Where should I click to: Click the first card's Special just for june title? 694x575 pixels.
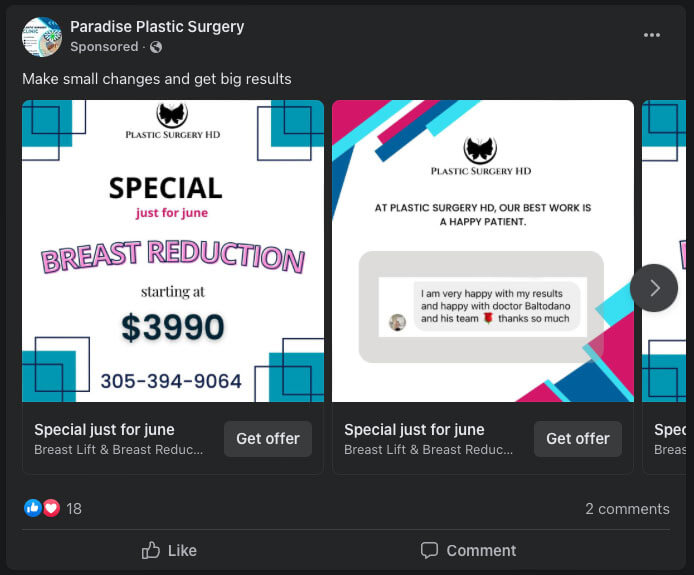tap(104, 430)
